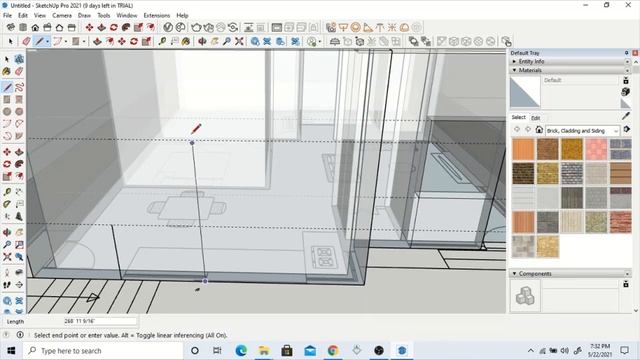This screenshot has height=360, width=640.
Task: Click the In Model home icon in Materials
Action: pyautogui.click(x=539, y=130)
